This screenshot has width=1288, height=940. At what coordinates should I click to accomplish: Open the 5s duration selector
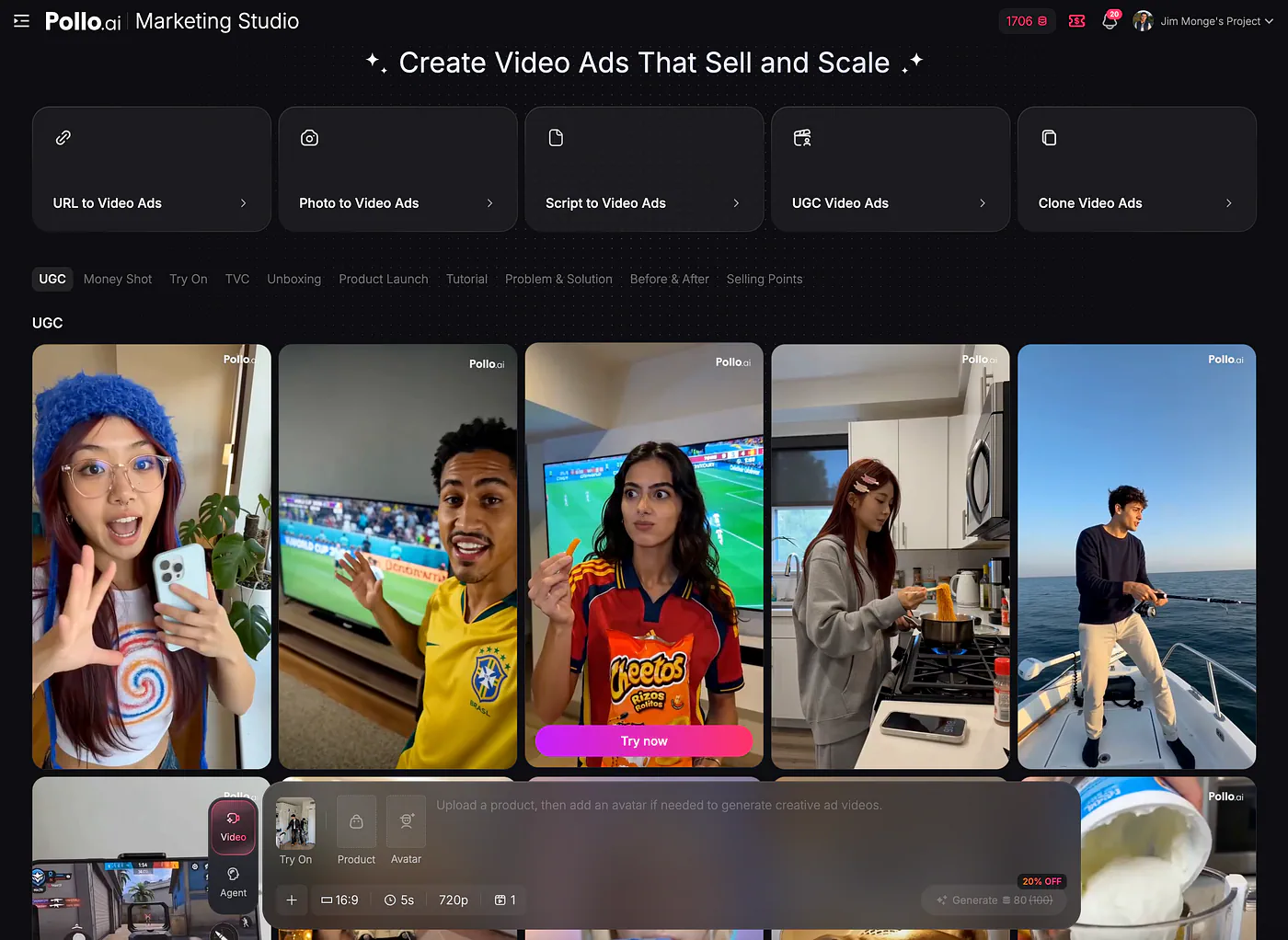coord(399,900)
